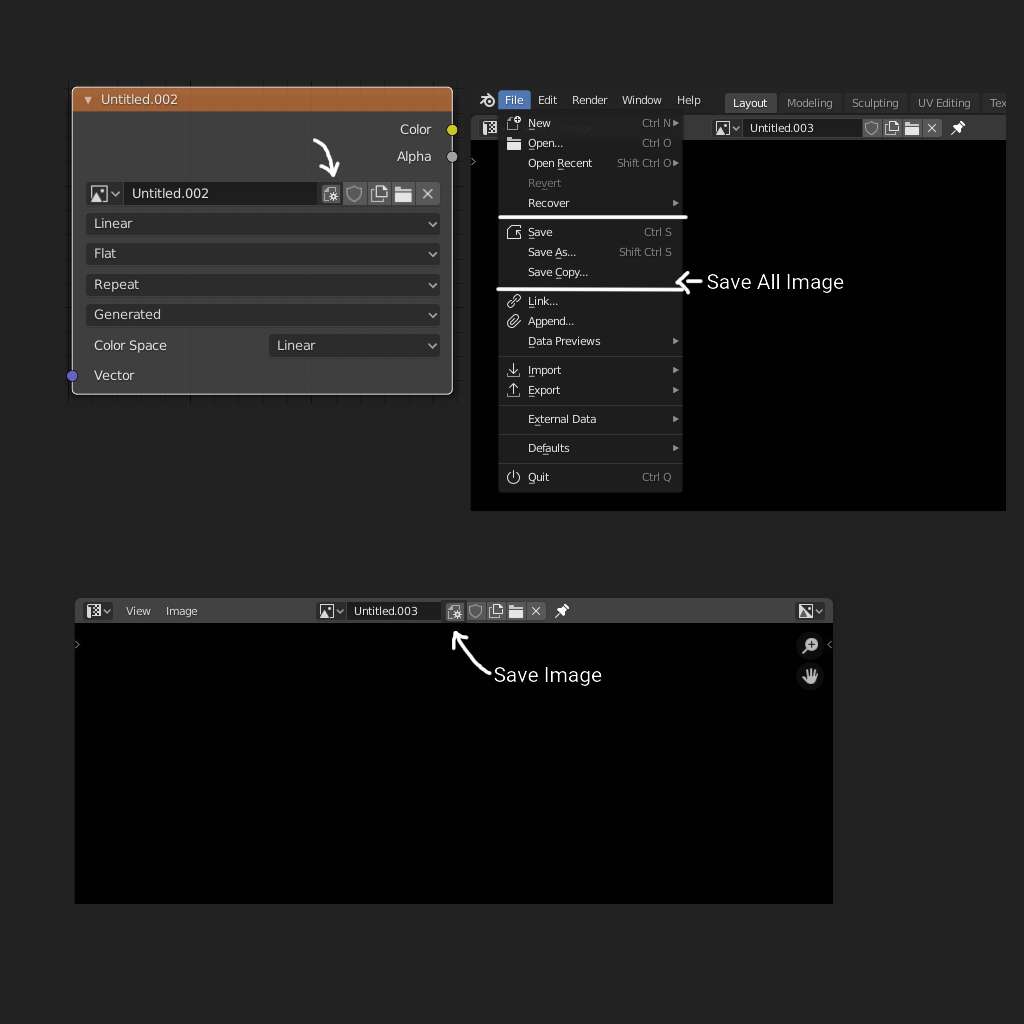Open the display channels dropdown in the bottom editor
The height and width of the screenshot is (1024, 1024).
[x=810, y=611]
